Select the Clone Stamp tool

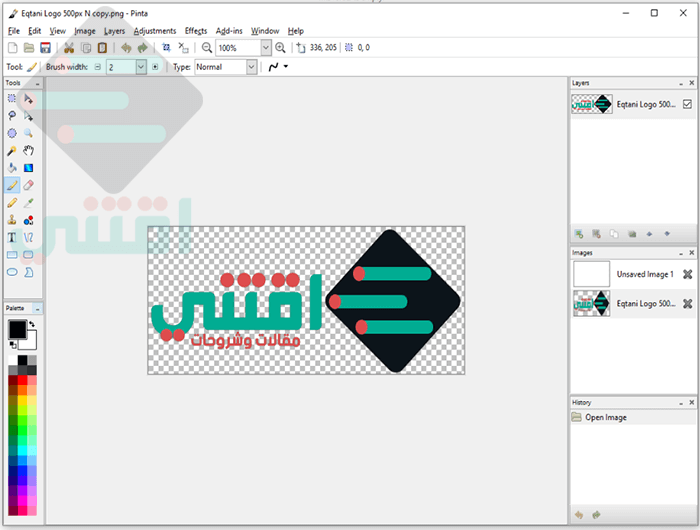click(12, 220)
